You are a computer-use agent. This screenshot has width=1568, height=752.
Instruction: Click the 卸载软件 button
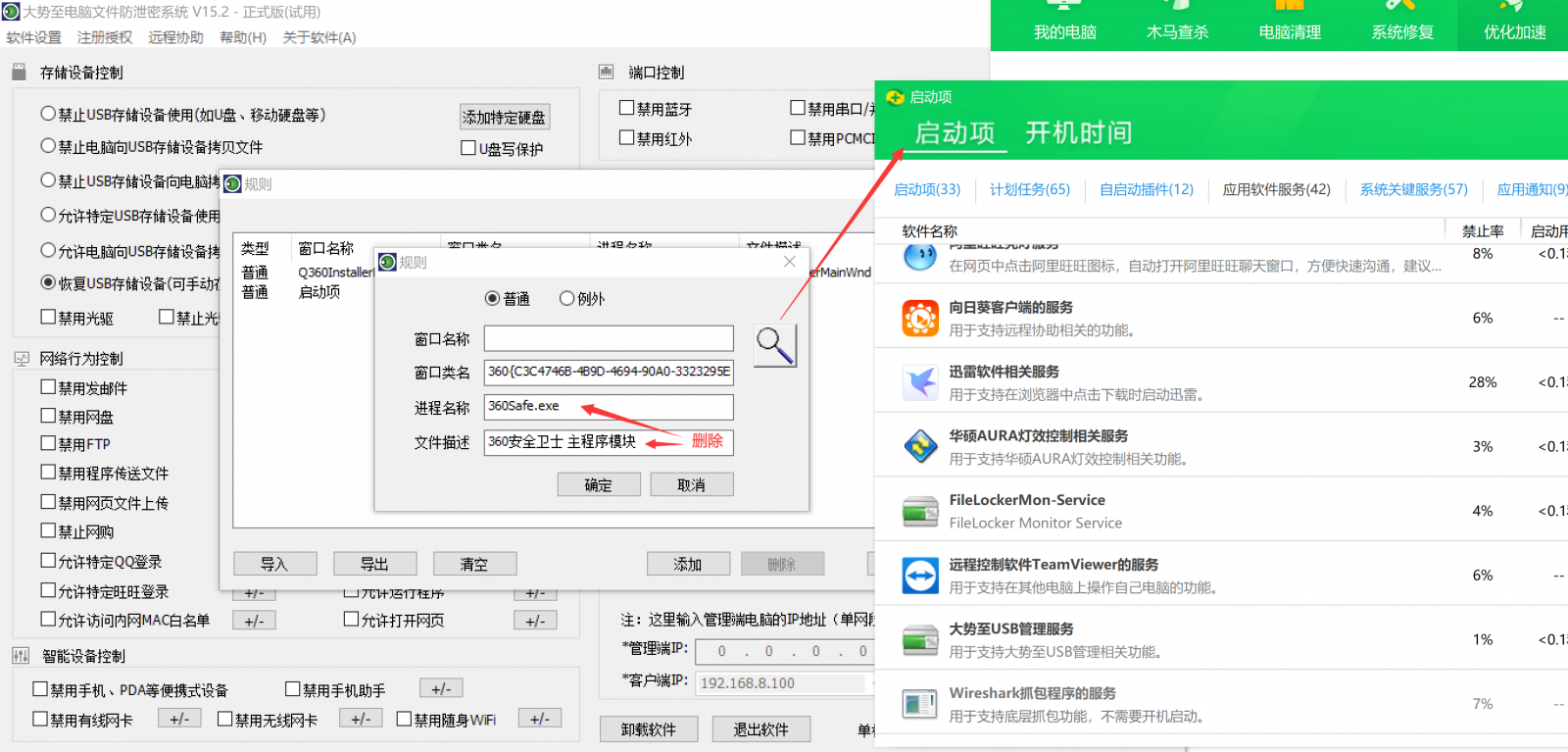click(x=649, y=729)
